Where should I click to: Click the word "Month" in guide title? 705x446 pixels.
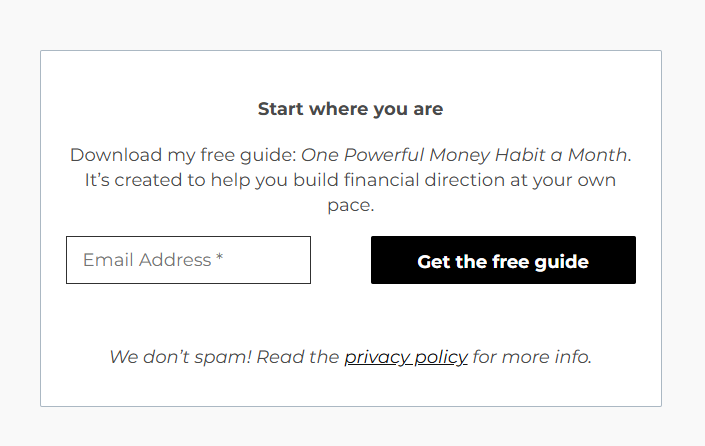pyautogui.click(x=598, y=155)
